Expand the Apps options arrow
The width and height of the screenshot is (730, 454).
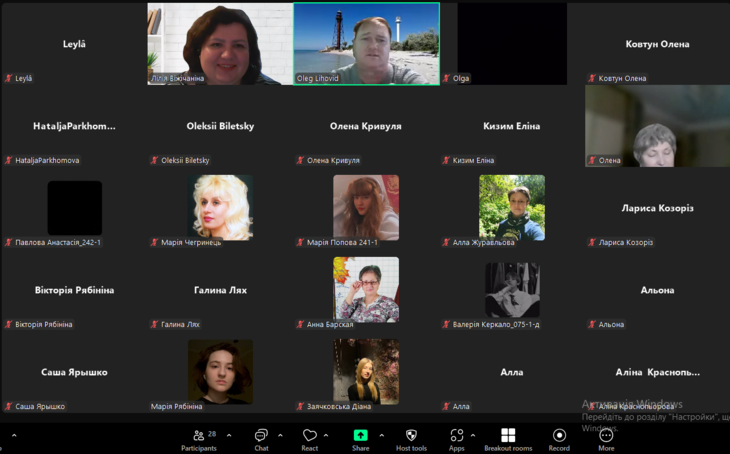[x=473, y=435]
